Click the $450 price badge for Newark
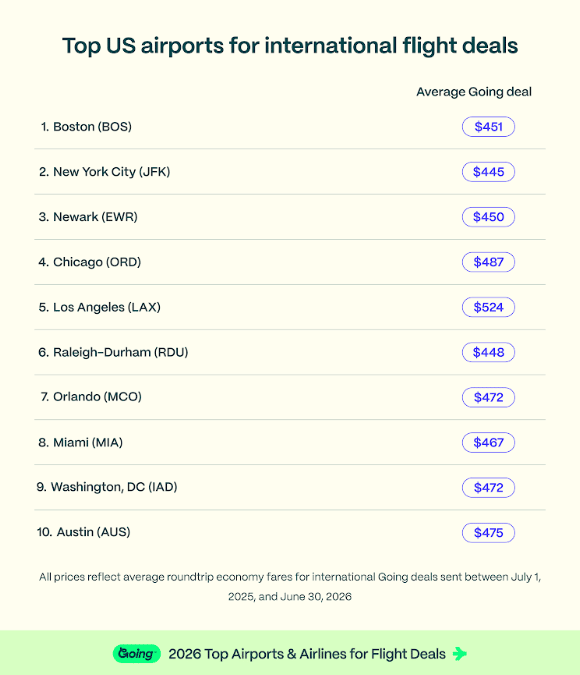This screenshot has height=675, width=580. click(488, 217)
